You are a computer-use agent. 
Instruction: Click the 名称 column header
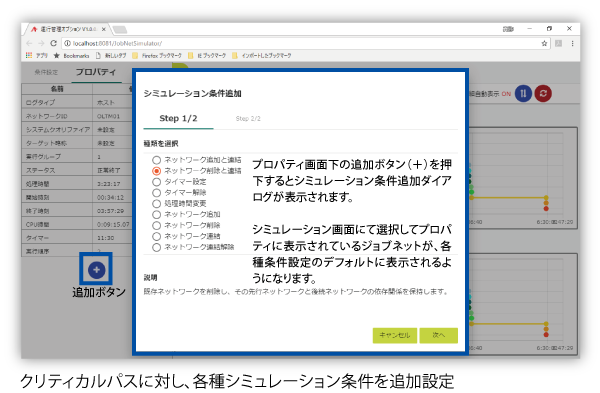pos(57,89)
